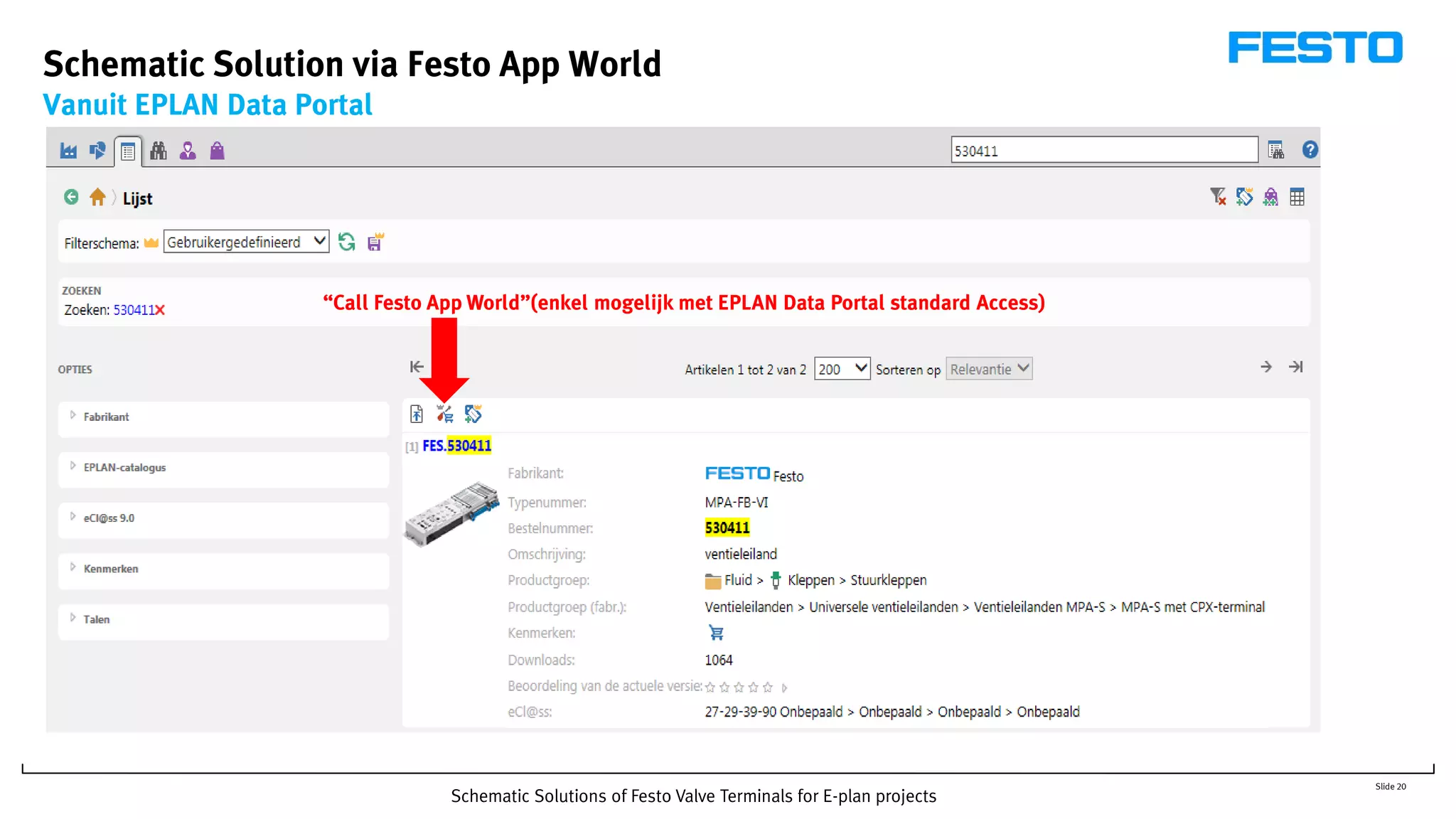
Task: Refresh the filter schema with green arrows
Action: [347, 242]
